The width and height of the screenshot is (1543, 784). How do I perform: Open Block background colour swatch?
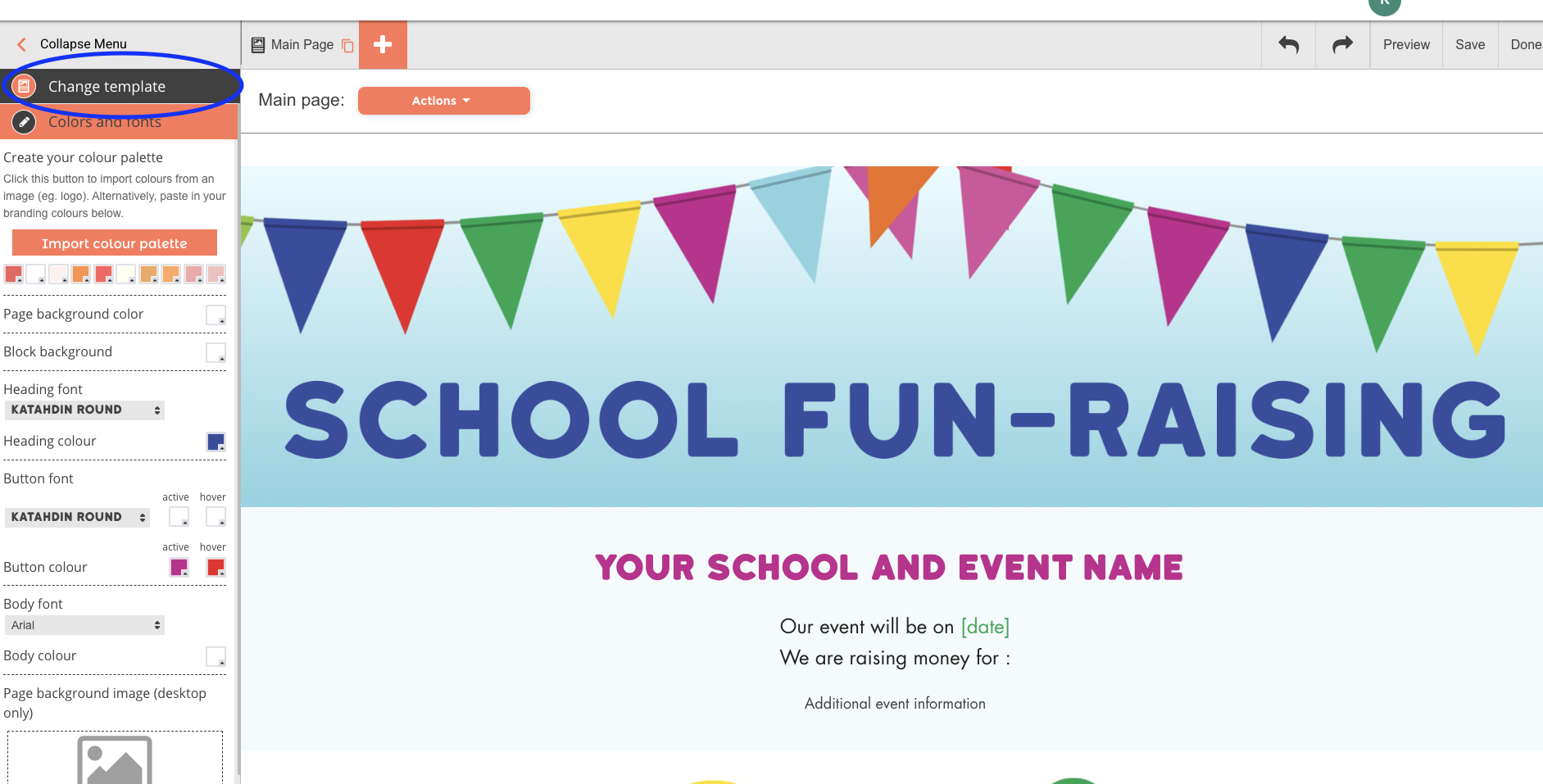pyautogui.click(x=216, y=352)
